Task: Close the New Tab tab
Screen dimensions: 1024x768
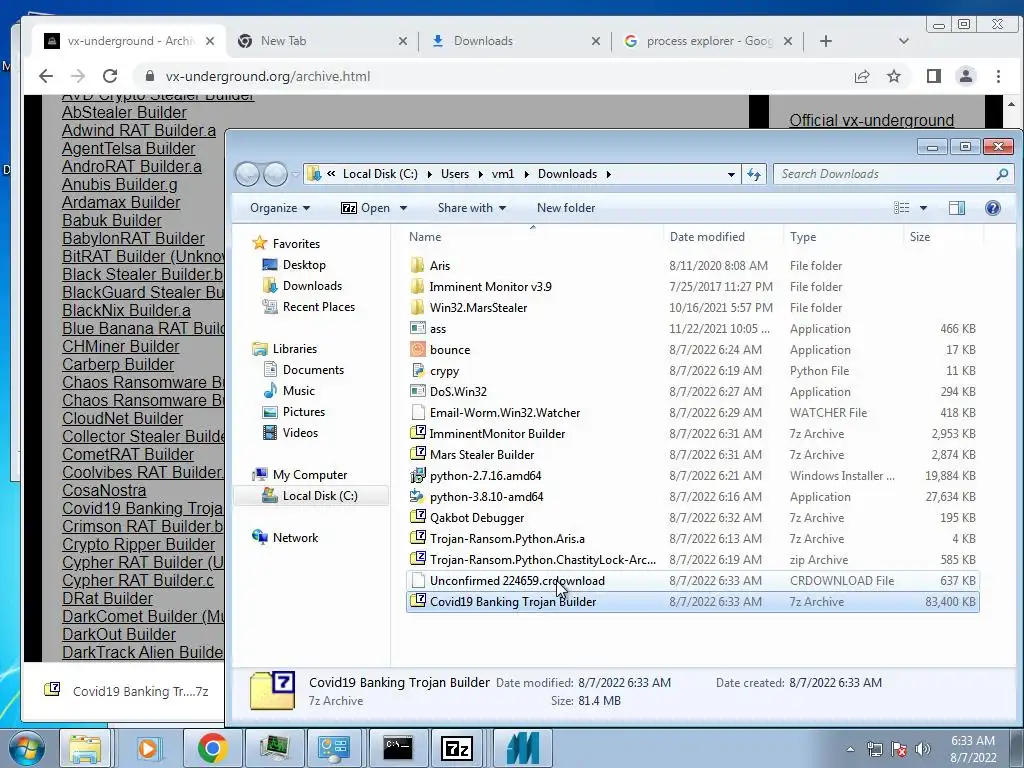Action: coord(403,41)
